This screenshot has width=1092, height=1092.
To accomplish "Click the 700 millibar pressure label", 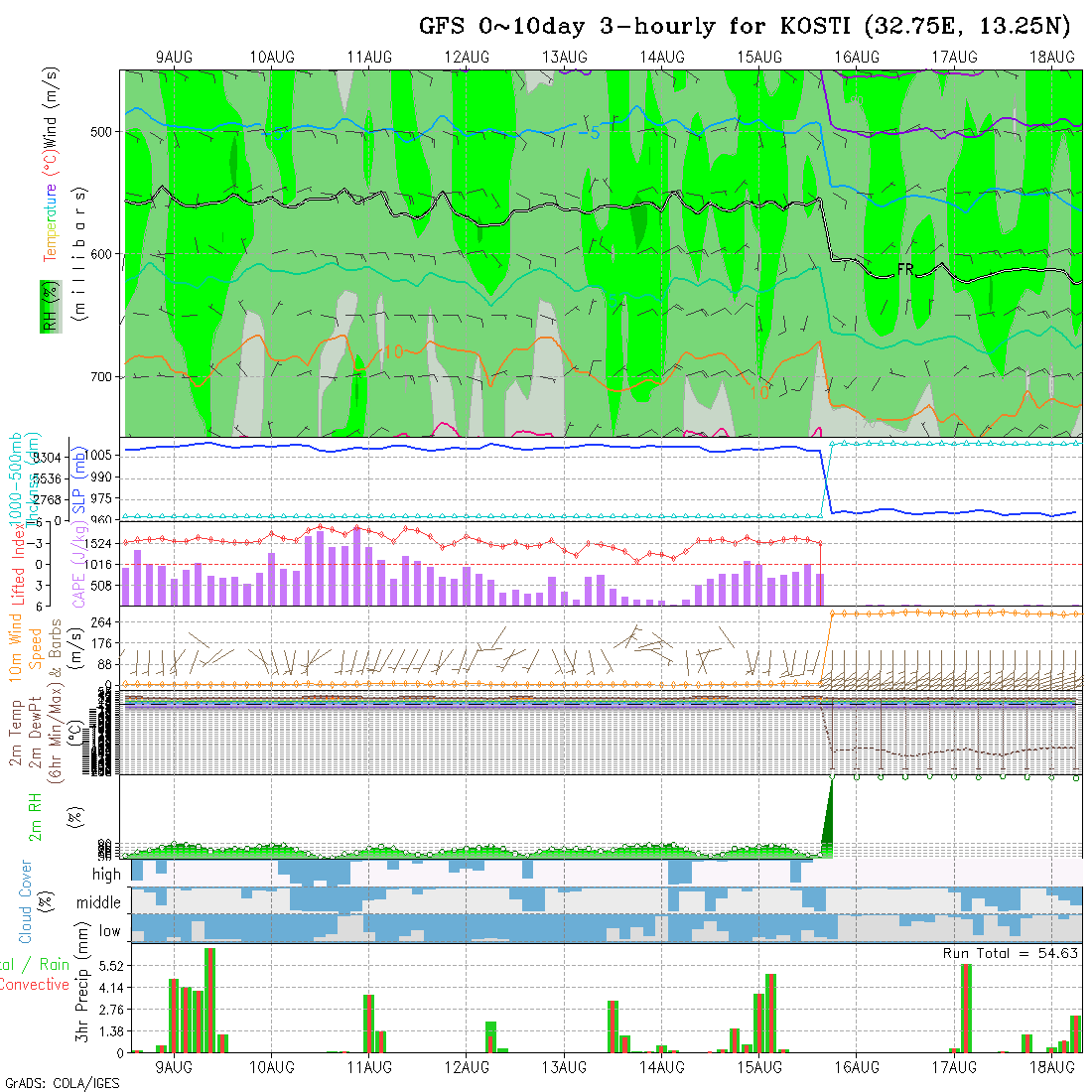I will tap(101, 377).
